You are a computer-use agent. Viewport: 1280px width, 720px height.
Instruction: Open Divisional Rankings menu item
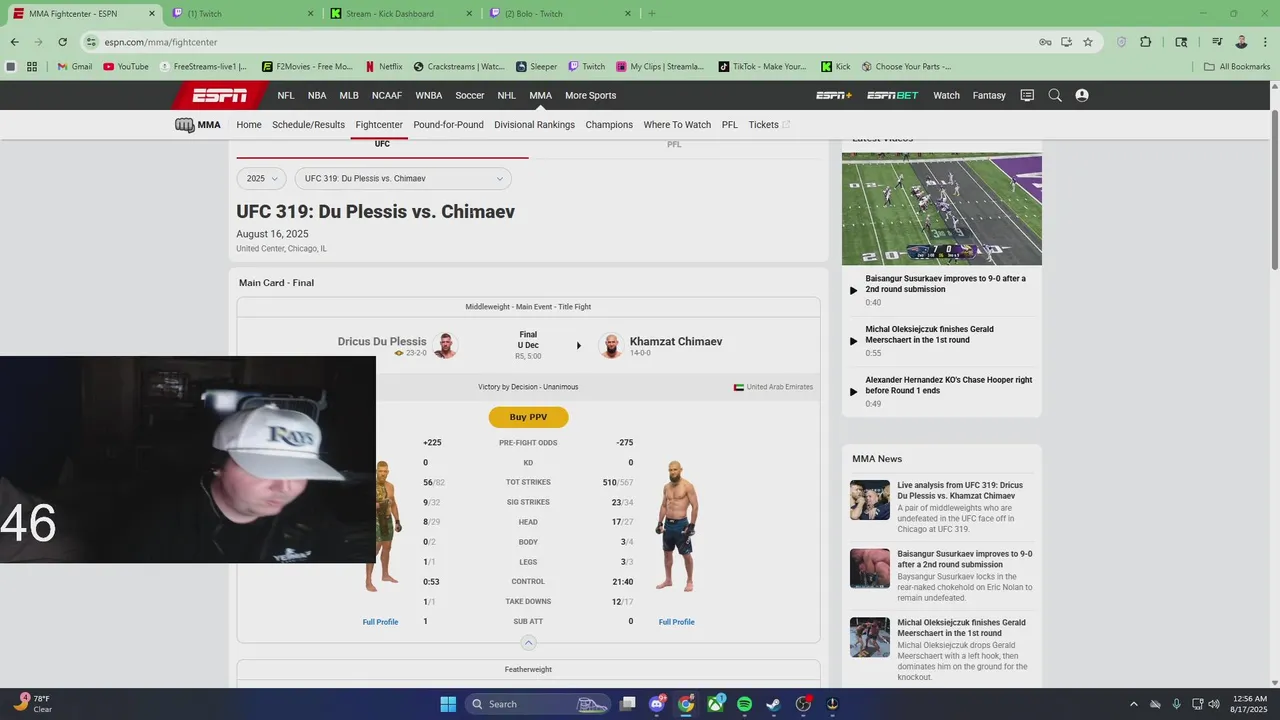(x=534, y=125)
